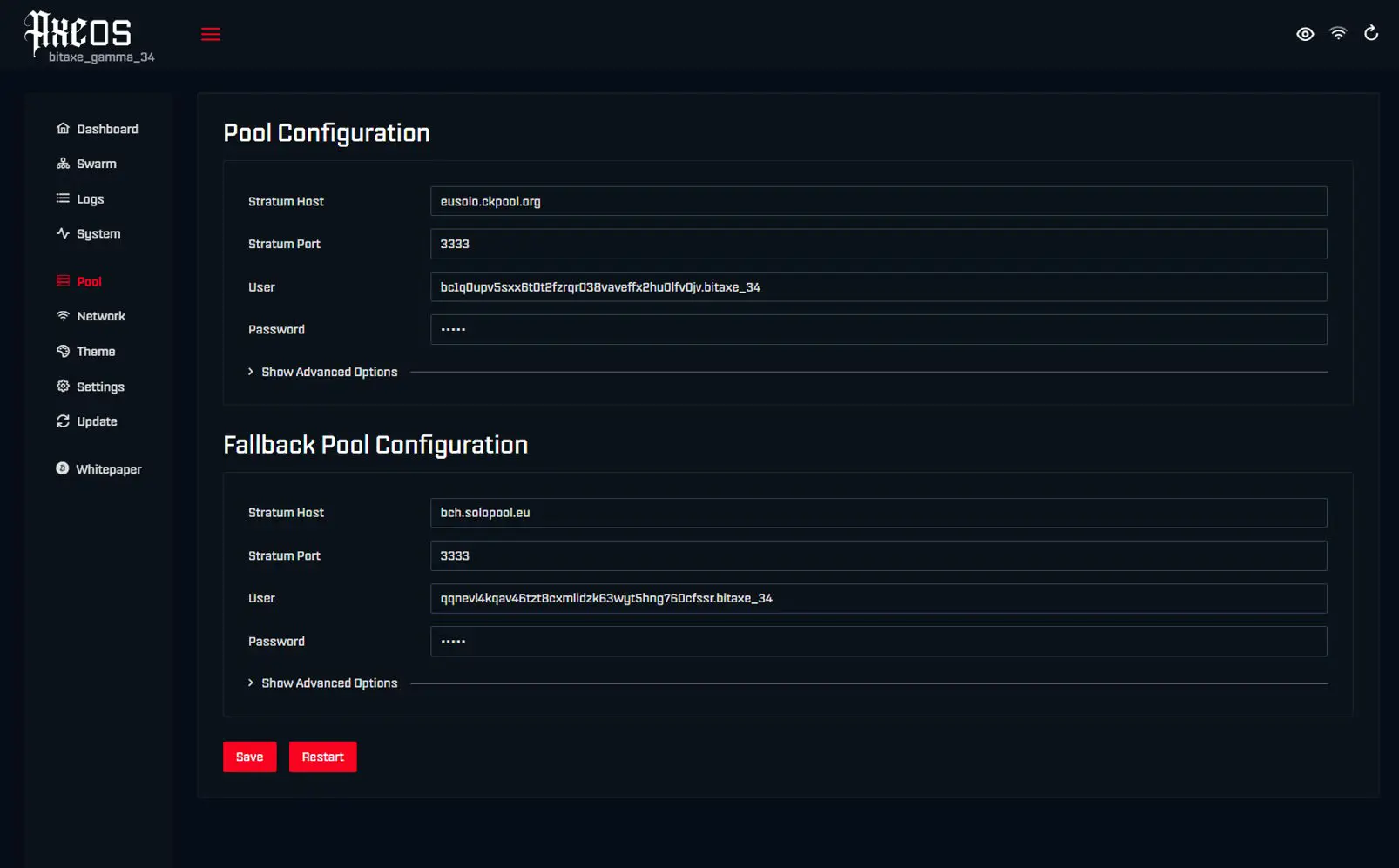Navigate to System page
The image size is (1399, 868).
pyautogui.click(x=98, y=234)
